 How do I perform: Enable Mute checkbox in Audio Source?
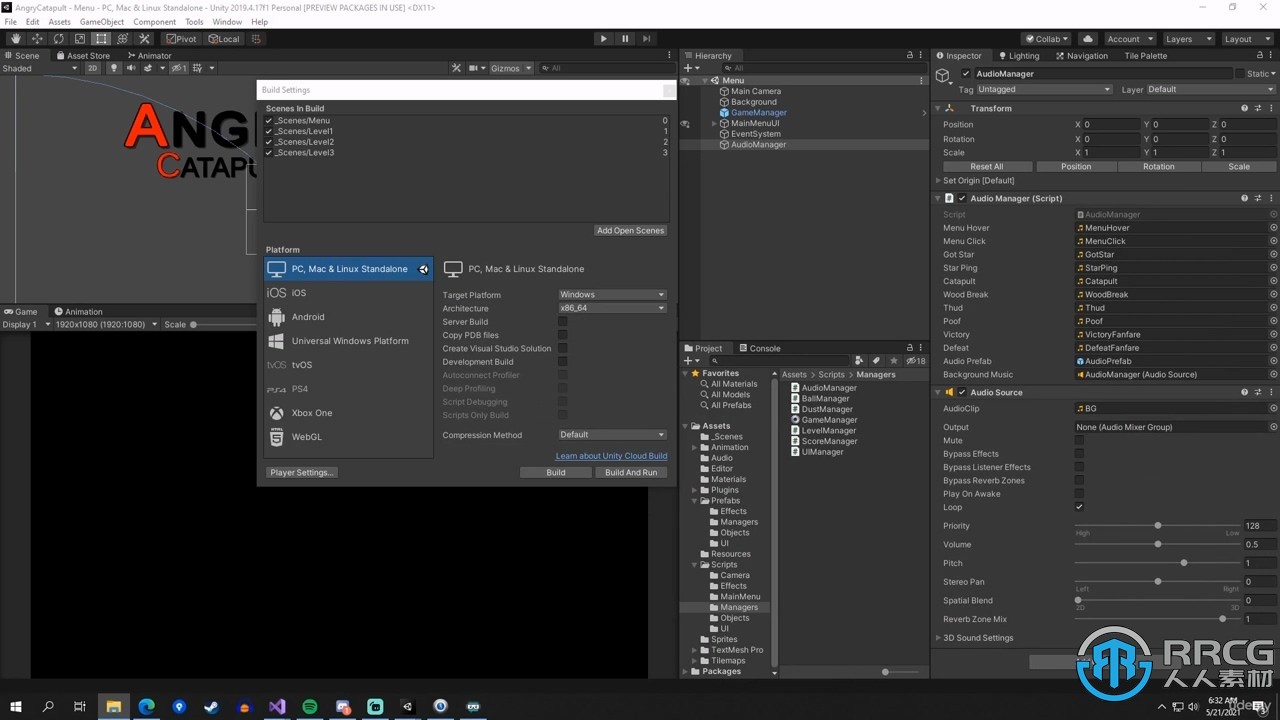pyautogui.click(x=1079, y=440)
